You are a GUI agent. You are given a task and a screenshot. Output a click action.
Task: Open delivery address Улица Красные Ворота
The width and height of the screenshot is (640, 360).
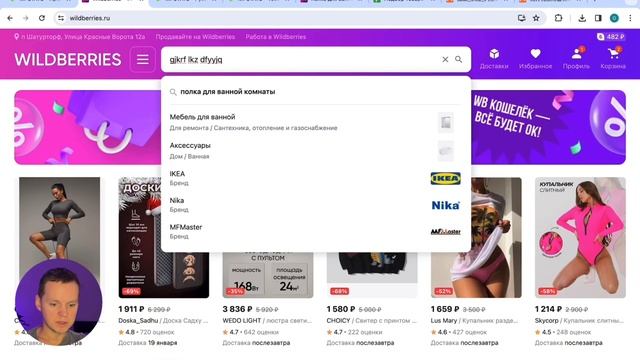(x=80, y=37)
